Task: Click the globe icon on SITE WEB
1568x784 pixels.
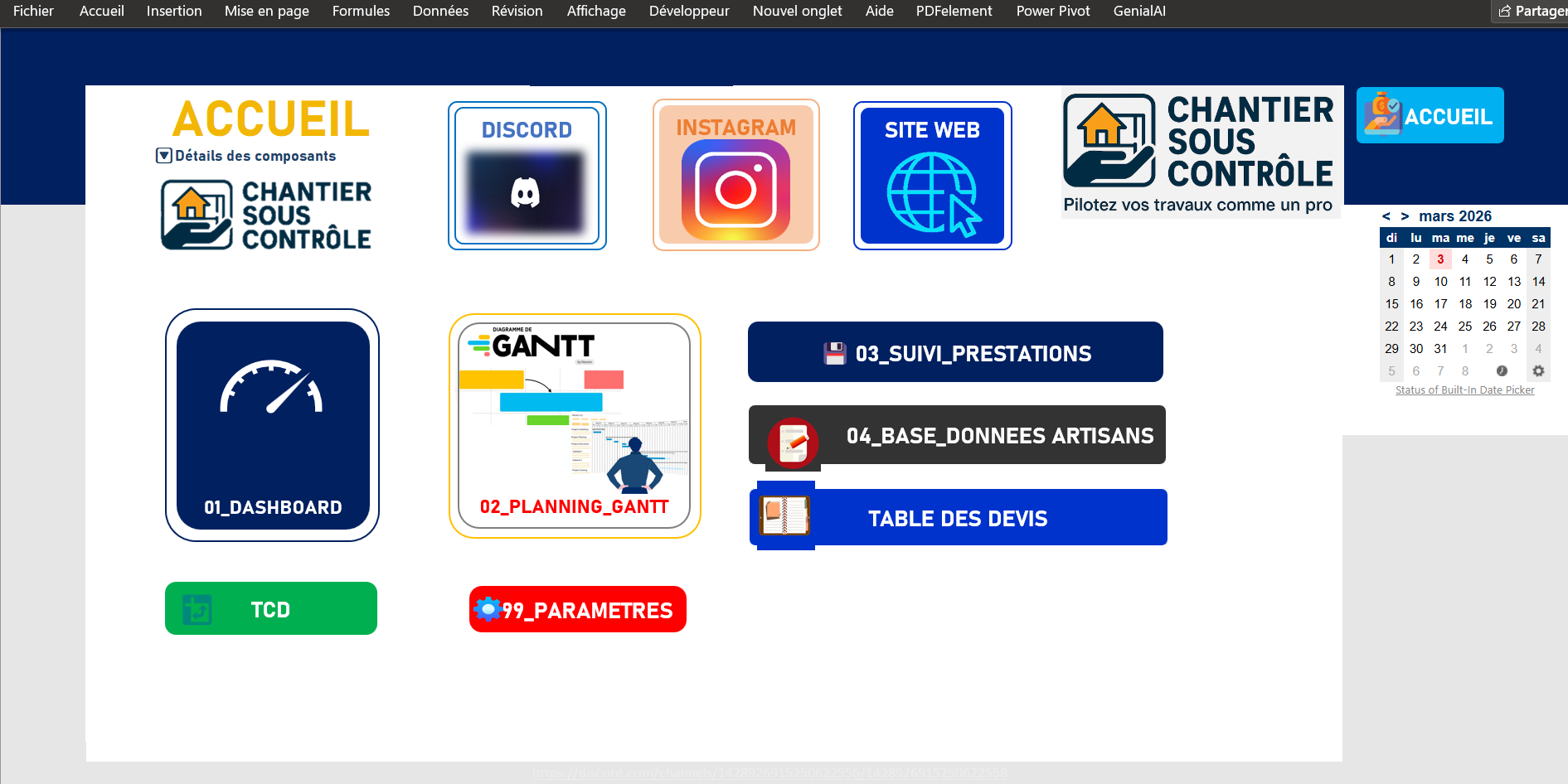Action: click(933, 194)
